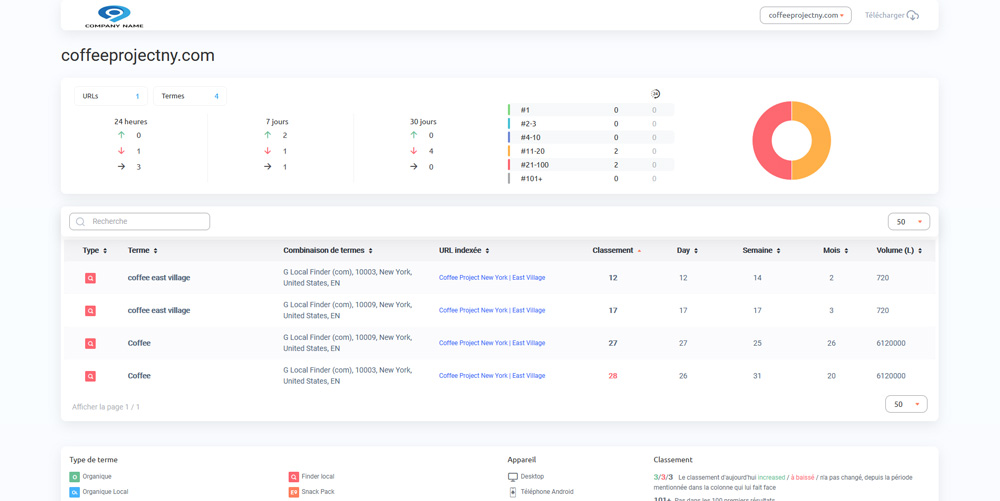Image resolution: width=1000 pixels, height=501 pixels.
Task: Sort by Mois column header
Action: (x=835, y=250)
